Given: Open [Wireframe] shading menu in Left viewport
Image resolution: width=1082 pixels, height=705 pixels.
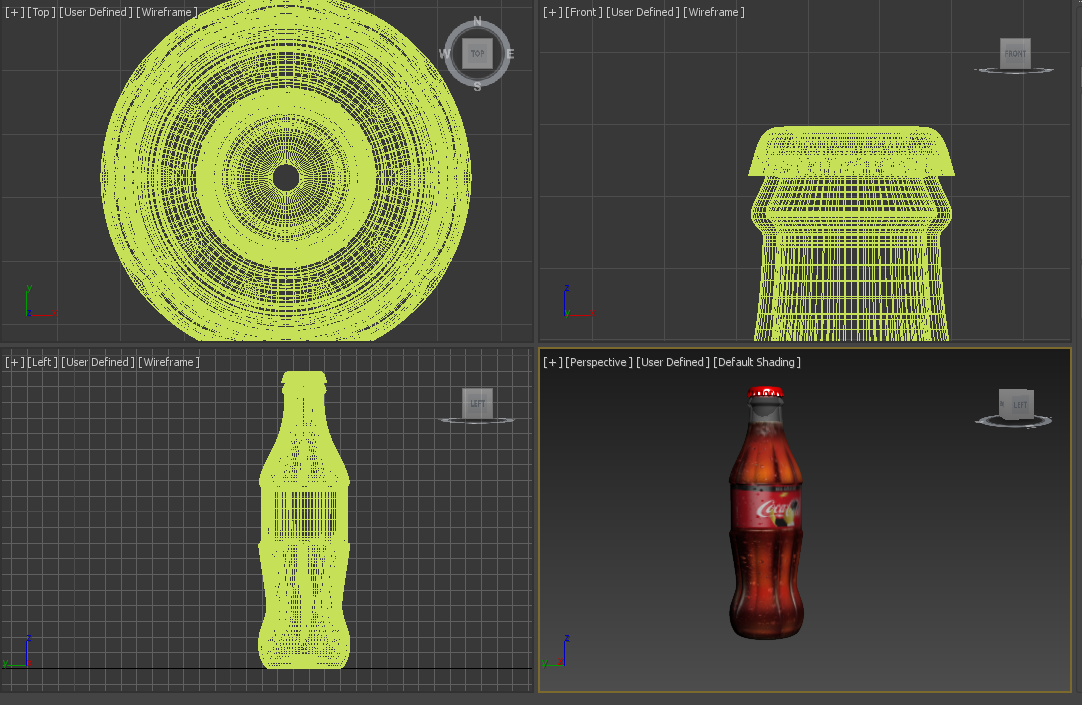Looking at the screenshot, I should coord(169,362).
